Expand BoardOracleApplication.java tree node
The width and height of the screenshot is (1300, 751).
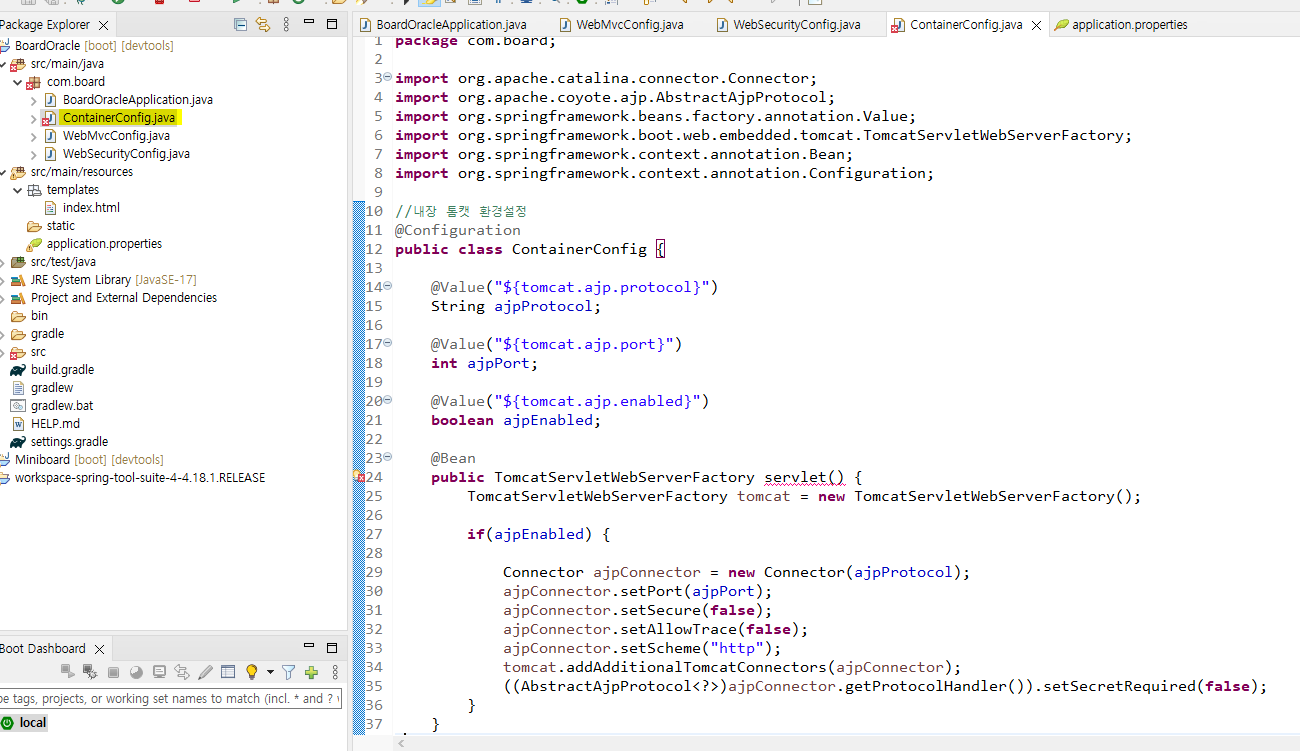tap(34, 100)
